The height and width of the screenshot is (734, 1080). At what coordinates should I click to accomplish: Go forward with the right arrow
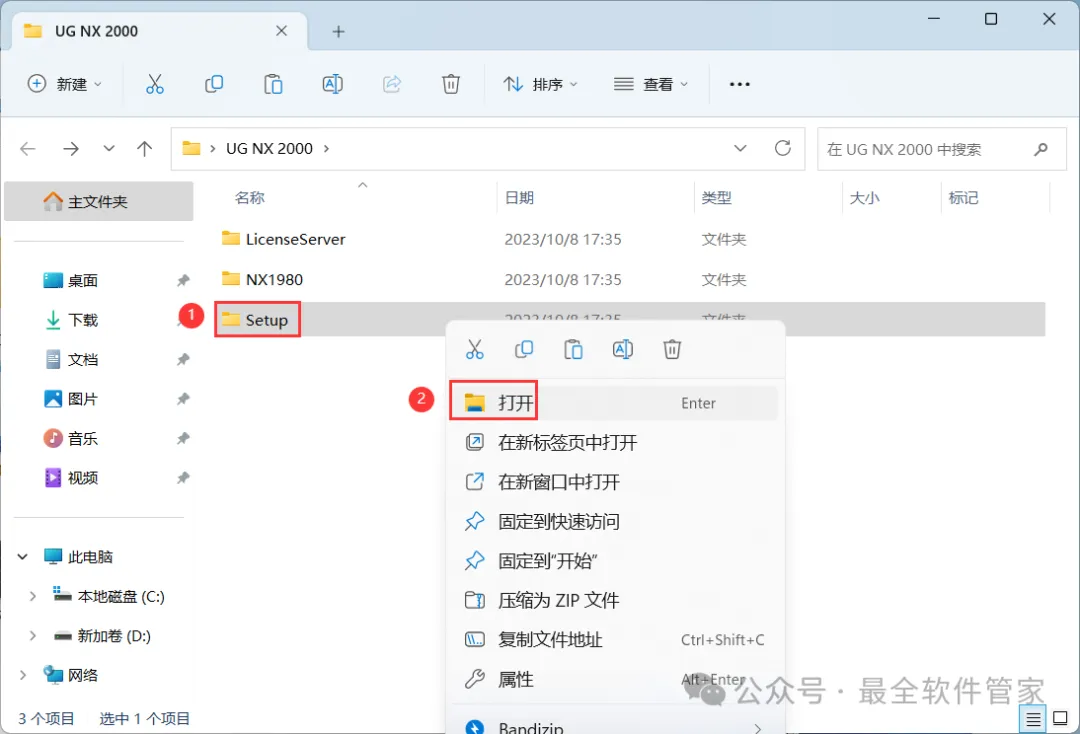pos(71,149)
